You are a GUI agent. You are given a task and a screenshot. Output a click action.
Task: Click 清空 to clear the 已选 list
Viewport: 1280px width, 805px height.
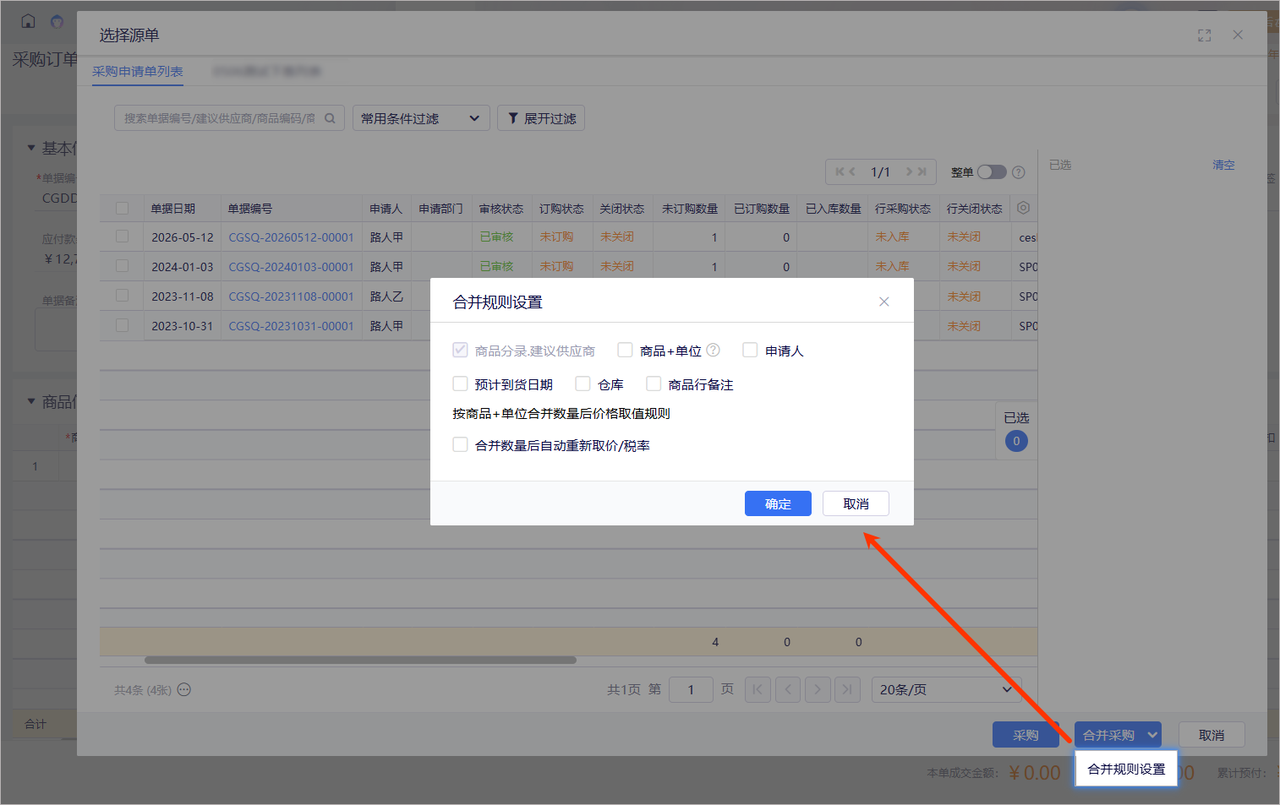(x=1224, y=164)
